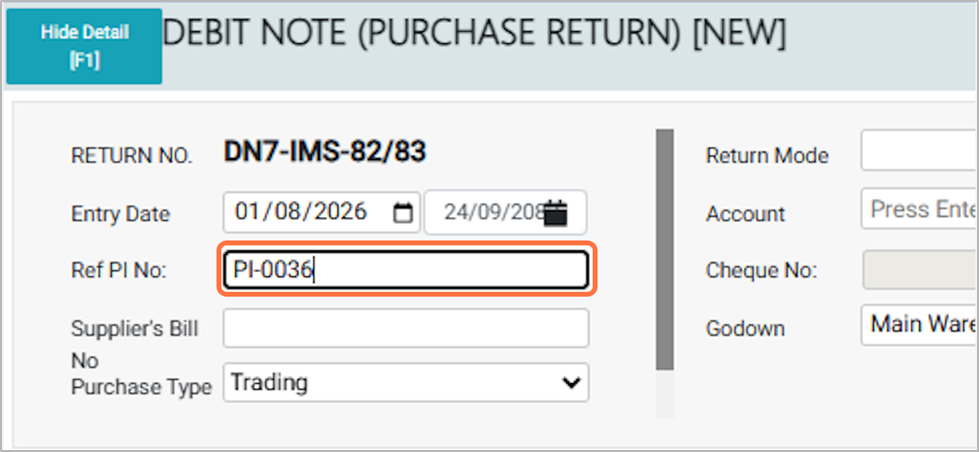This screenshot has height=452, width=979.
Task: Open the Return Mode field
Action: (x=918, y=153)
